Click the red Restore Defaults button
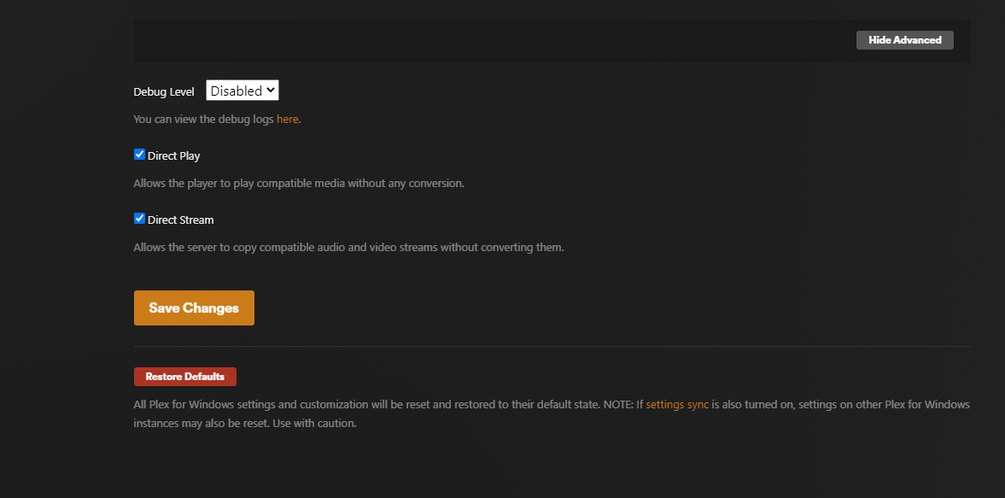1005x498 pixels. [185, 377]
